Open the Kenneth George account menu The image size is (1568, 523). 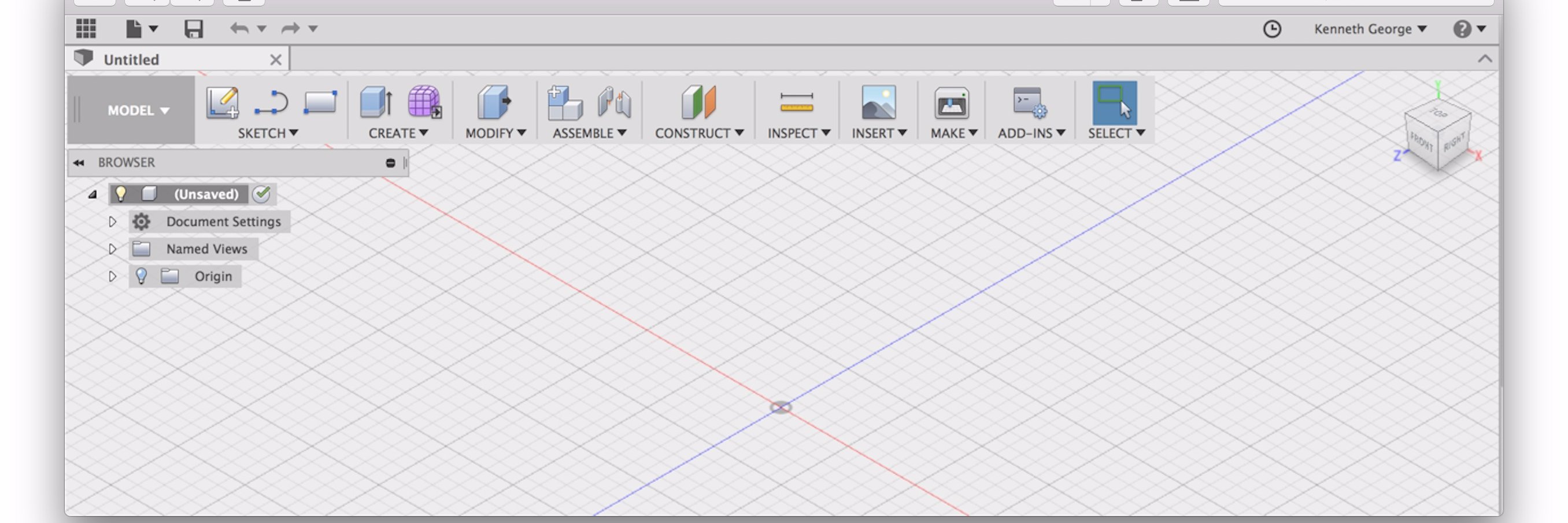tap(1370, 28)
